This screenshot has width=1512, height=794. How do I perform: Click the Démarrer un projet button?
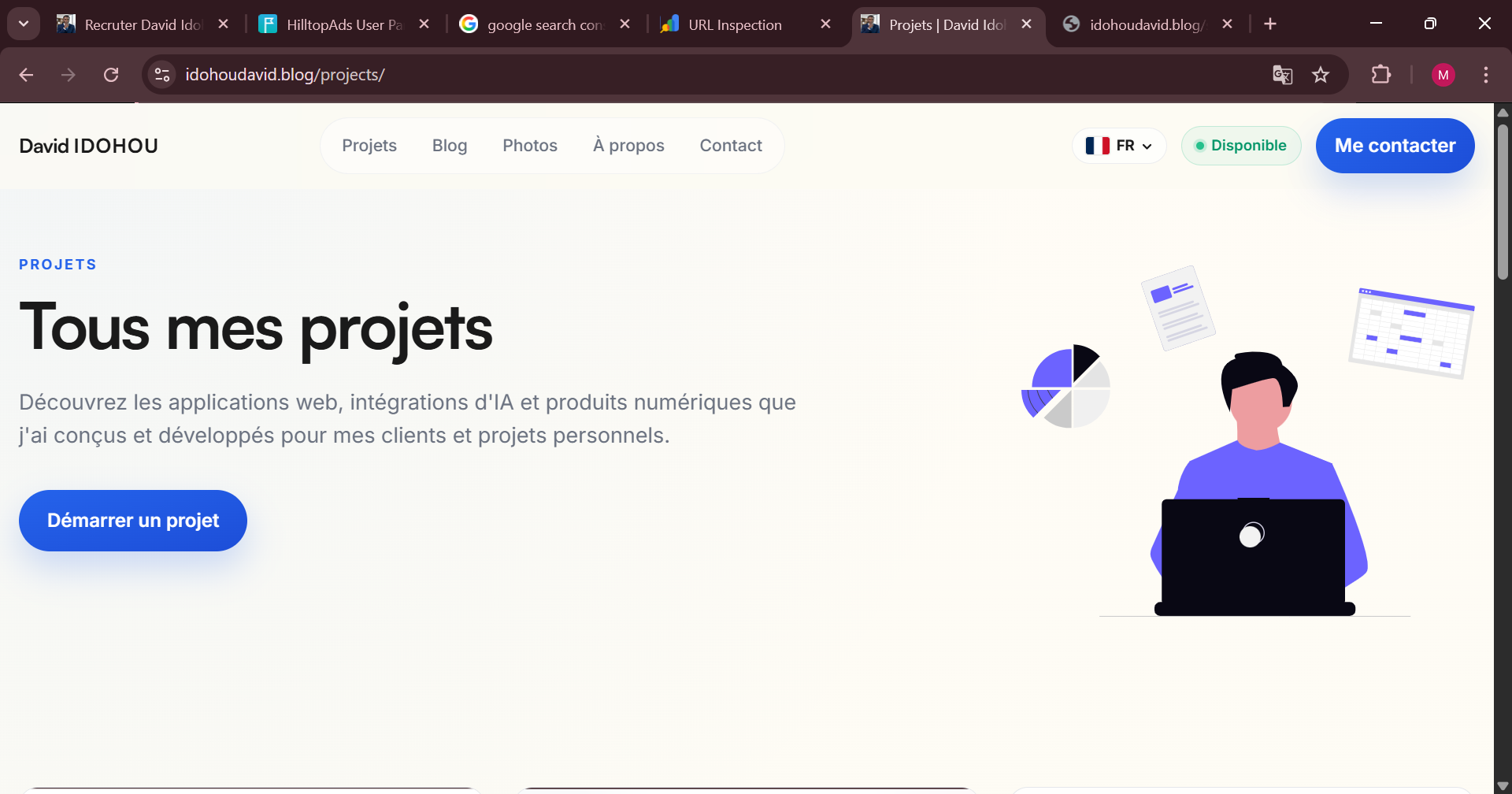pyautogui.click(x=133, y=521)
